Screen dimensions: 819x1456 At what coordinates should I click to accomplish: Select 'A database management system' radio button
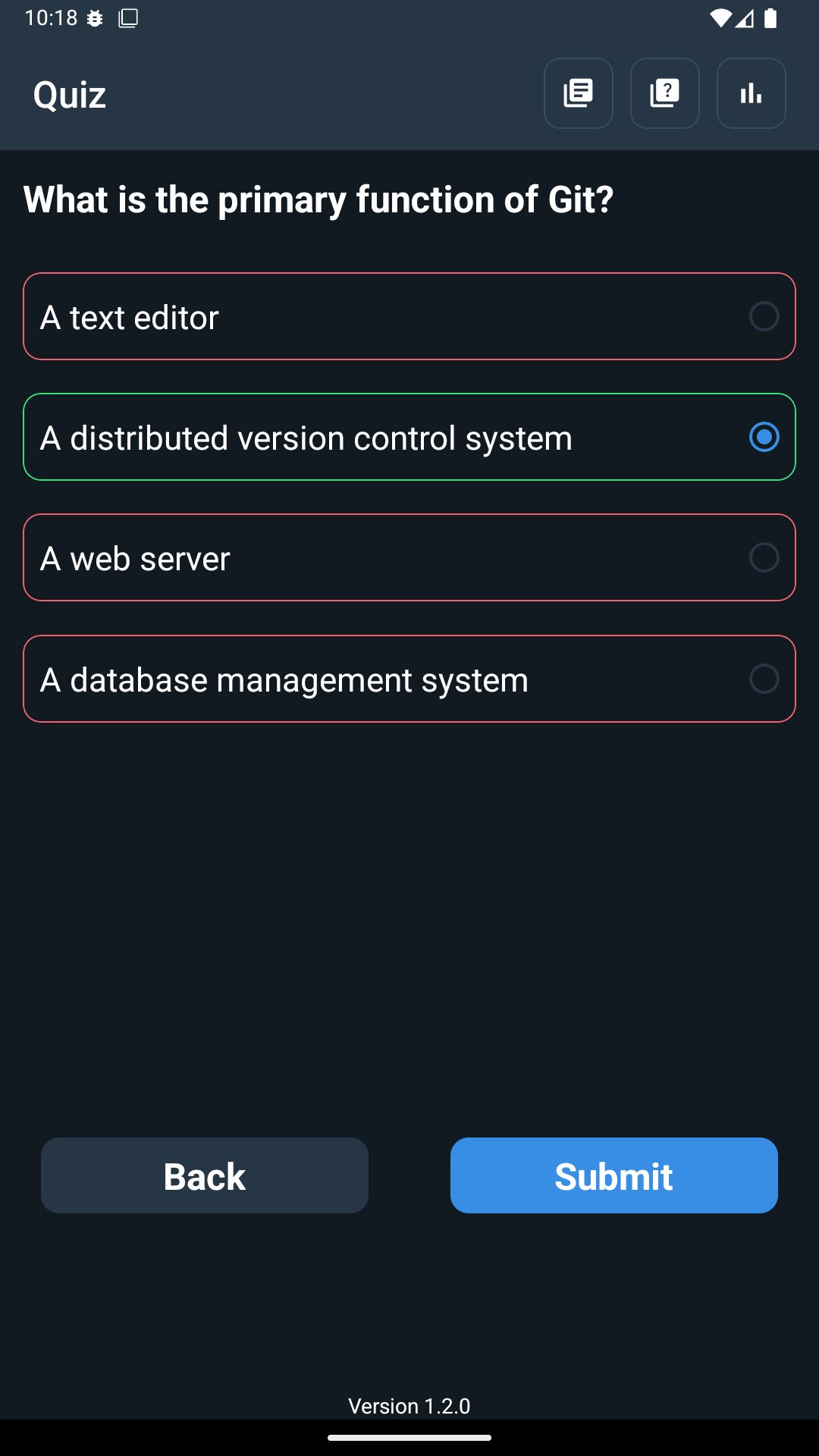pos(764,679)
